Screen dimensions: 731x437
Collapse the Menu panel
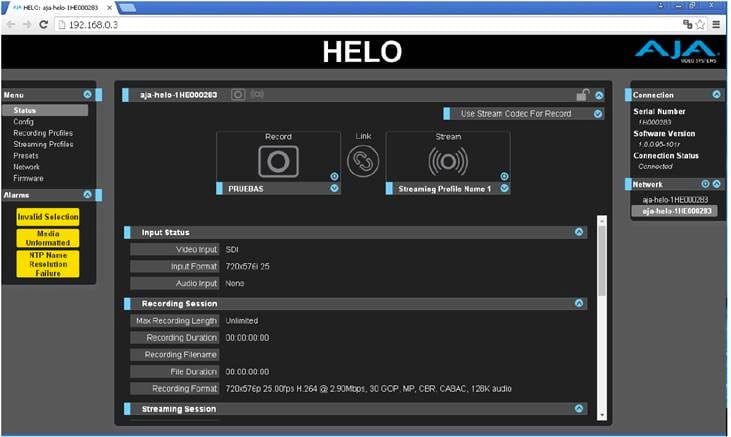88,95
